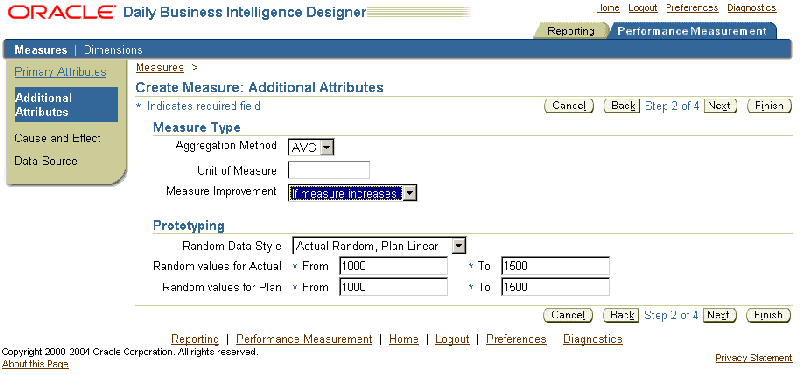Switch to the Reporting tab
The width and height of the screenshot is (800, 375).
click(570, 31)
